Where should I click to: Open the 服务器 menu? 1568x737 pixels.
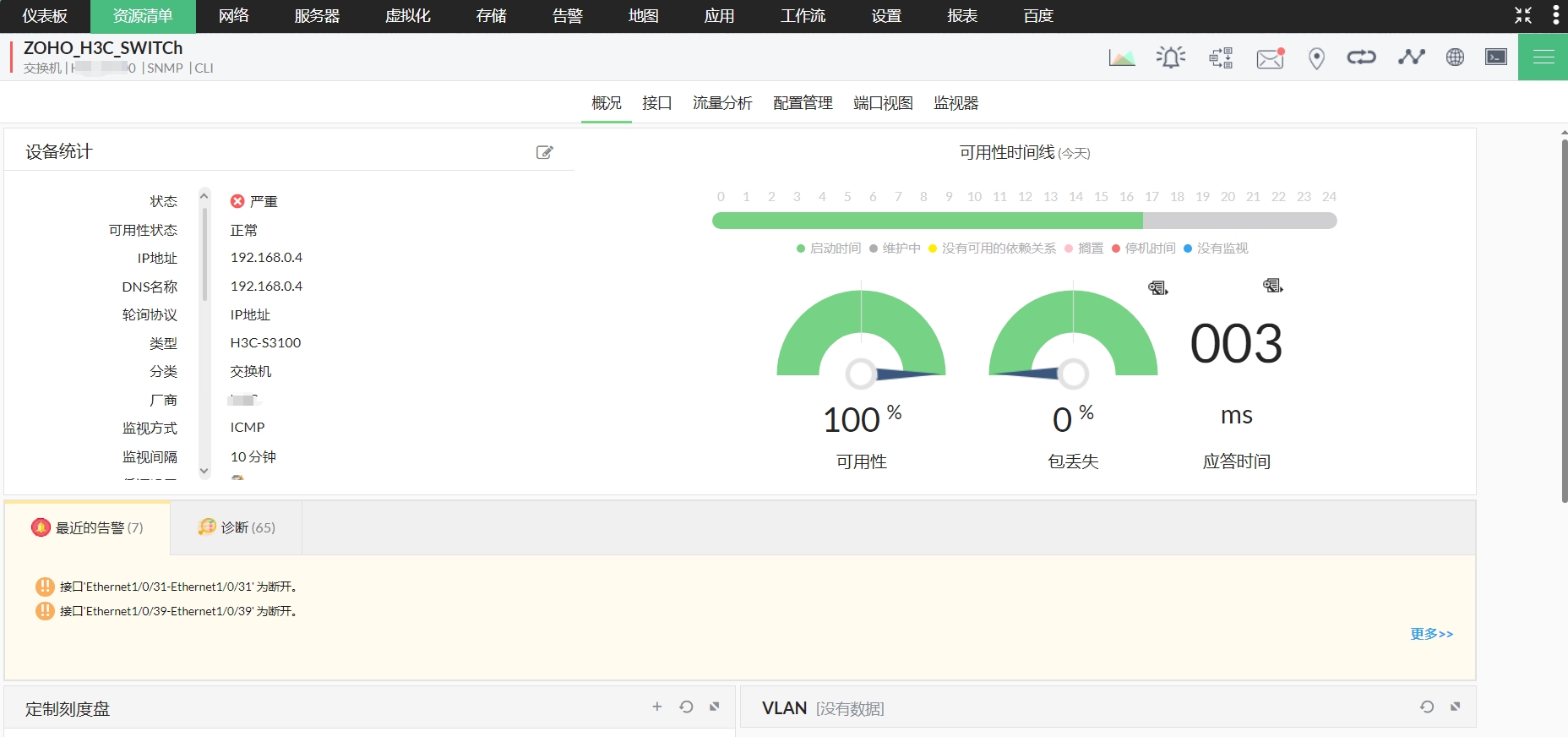point(317,16)
